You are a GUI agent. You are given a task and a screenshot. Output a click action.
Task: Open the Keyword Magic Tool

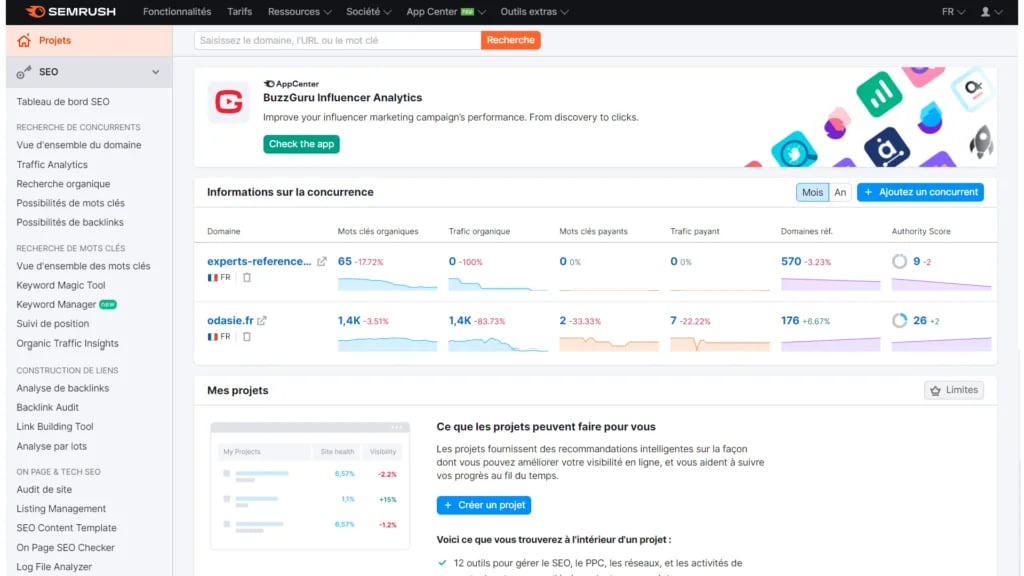pyautogui.click(x=62, y=284)
